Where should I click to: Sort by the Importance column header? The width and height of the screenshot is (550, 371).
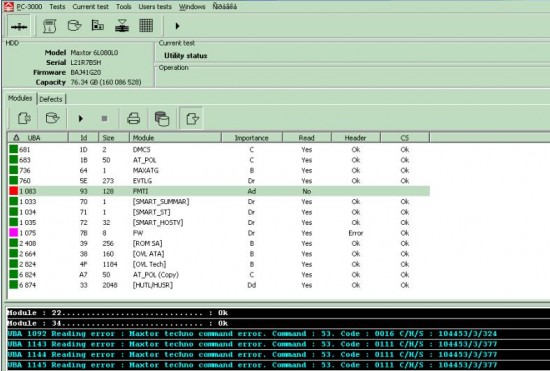point(252,138)
